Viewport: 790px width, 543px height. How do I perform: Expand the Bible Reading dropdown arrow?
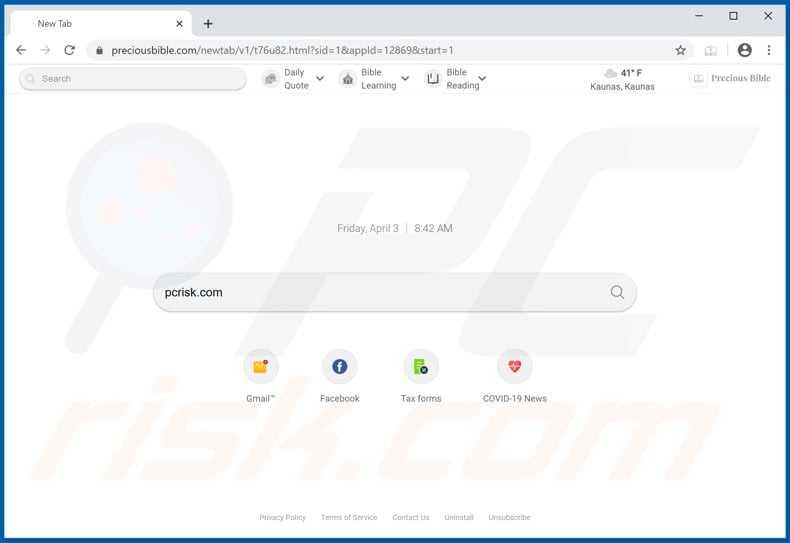(482, 79)
